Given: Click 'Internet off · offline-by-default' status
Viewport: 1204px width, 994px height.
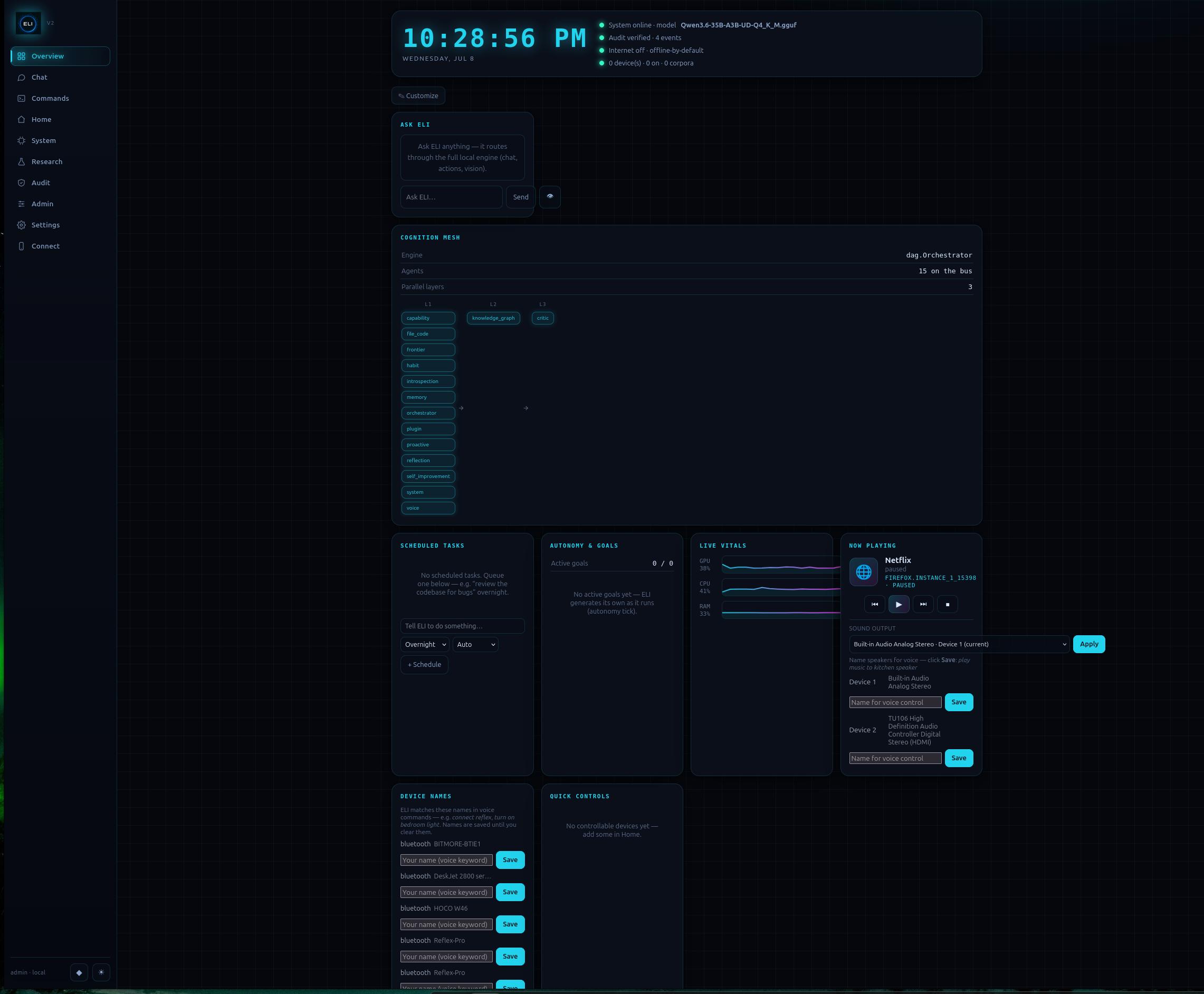Looking at the screenshot, I should tap(656, 51).
